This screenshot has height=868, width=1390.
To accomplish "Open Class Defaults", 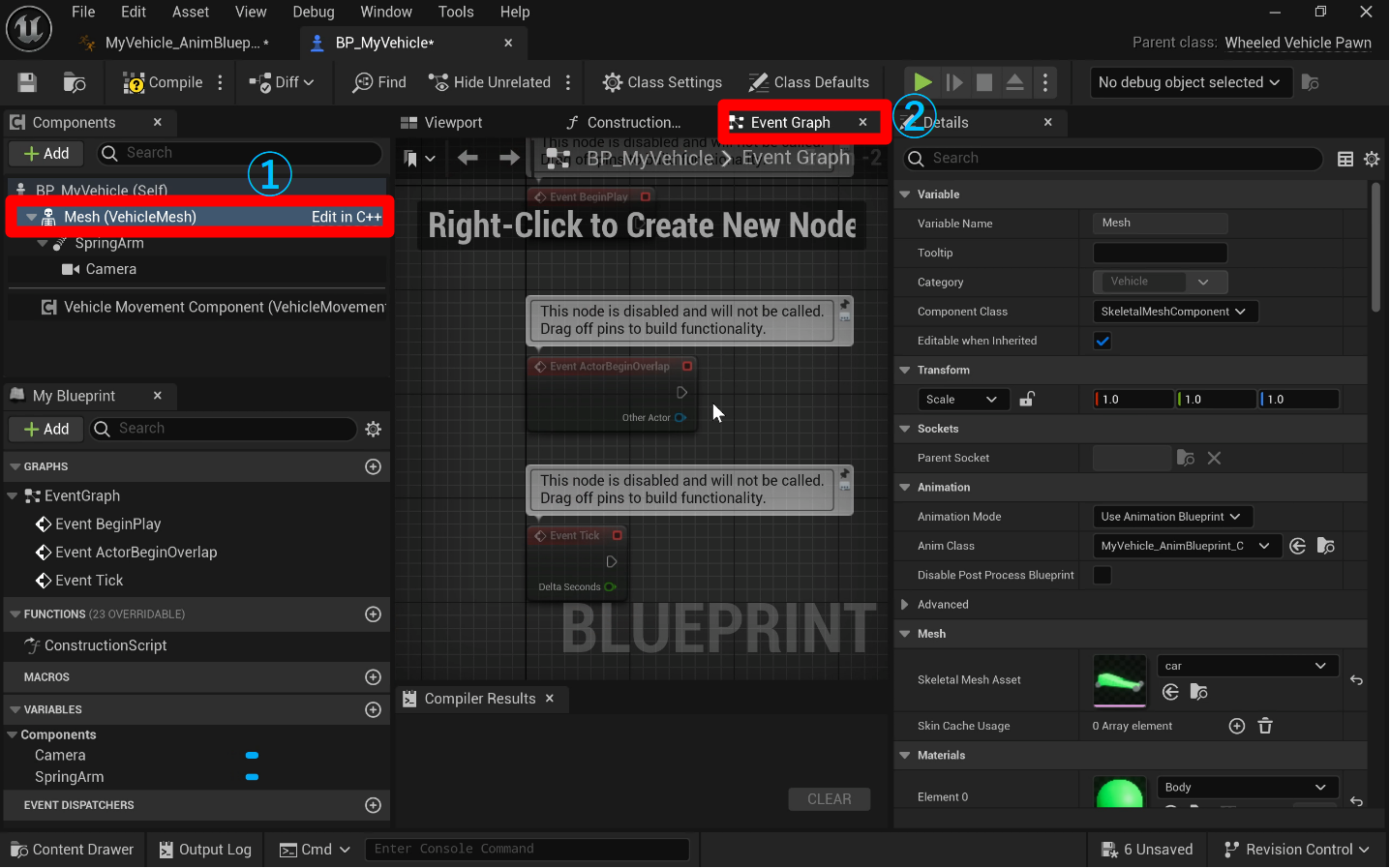I will 809,82.
